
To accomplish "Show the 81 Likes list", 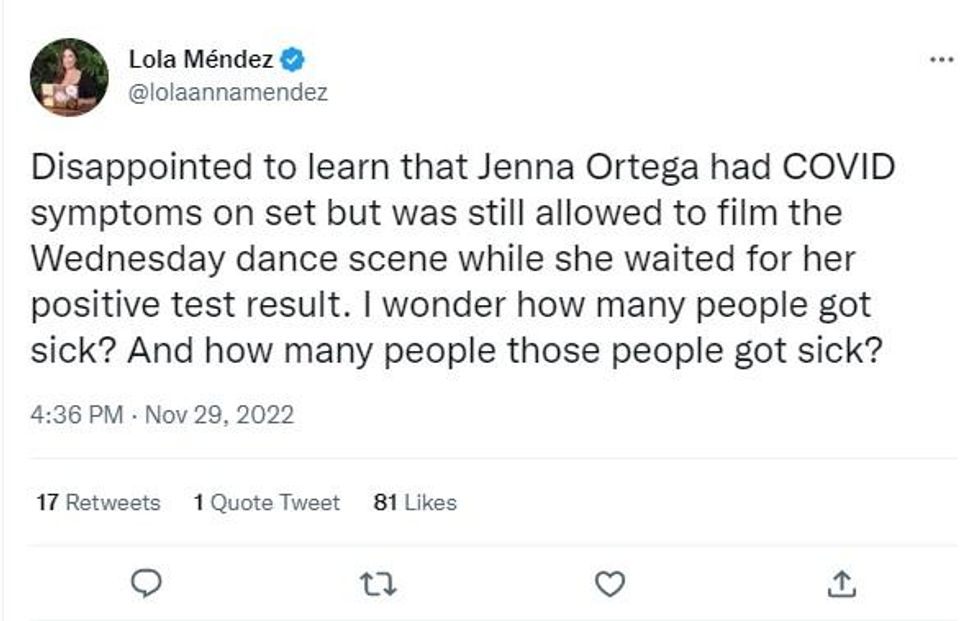I will [x=414, y=503].
